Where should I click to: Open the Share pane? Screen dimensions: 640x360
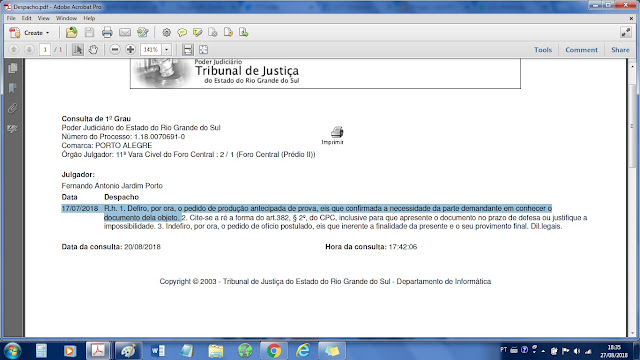pos(620,50)
